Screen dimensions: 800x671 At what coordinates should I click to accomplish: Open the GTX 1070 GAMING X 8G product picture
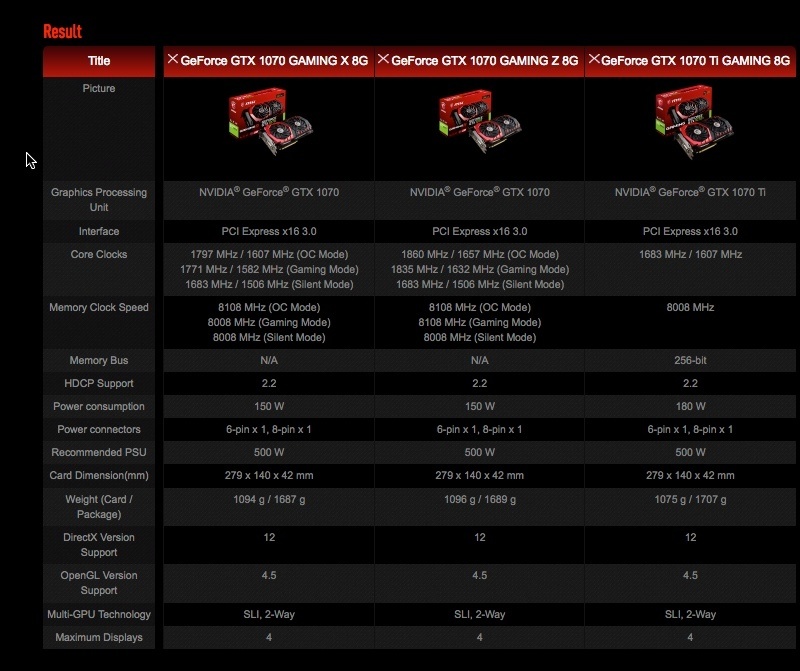pos(270,121)
